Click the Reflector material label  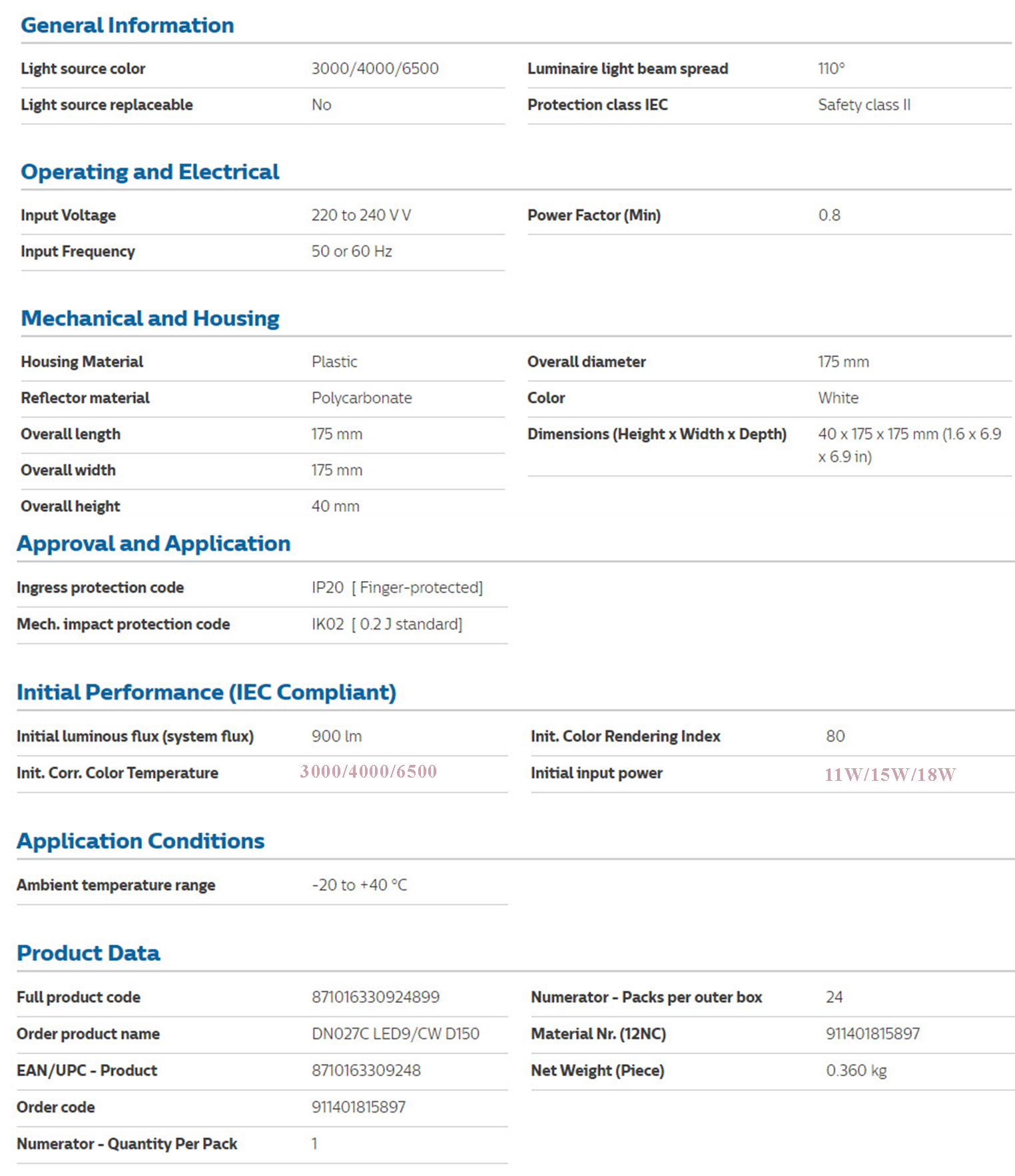[85, 398]
